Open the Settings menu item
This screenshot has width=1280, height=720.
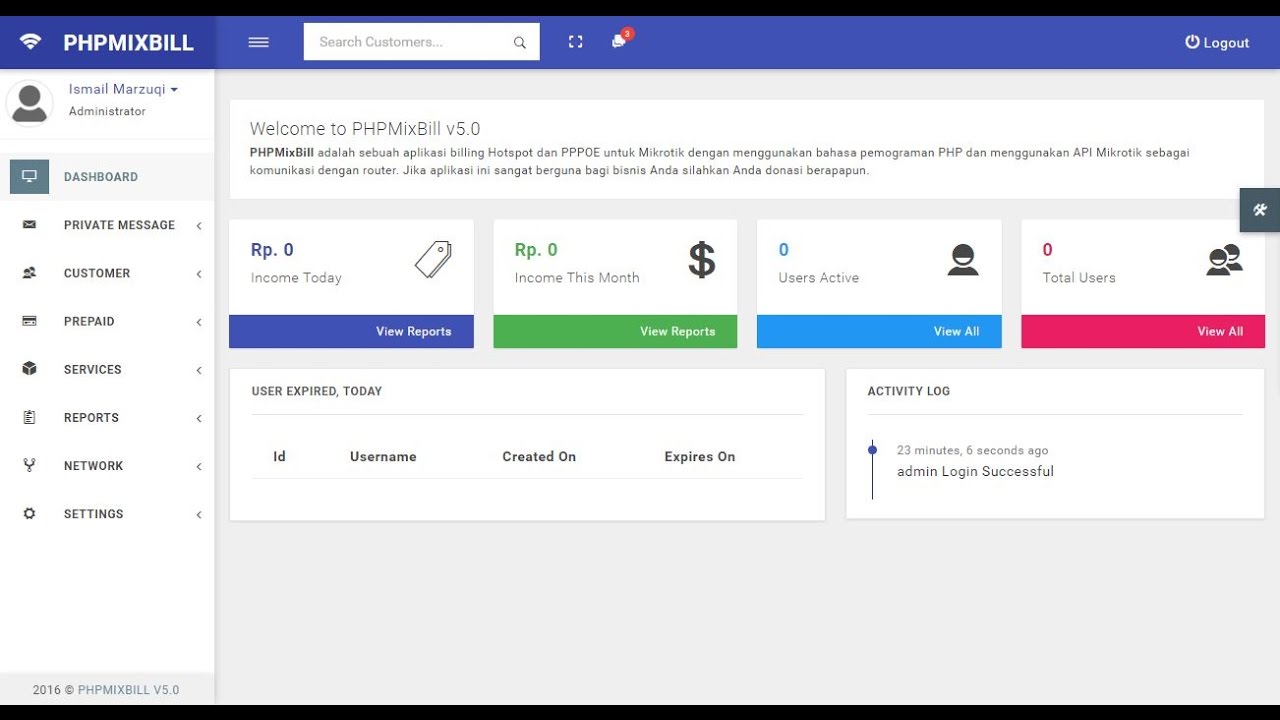coord(107,513)
